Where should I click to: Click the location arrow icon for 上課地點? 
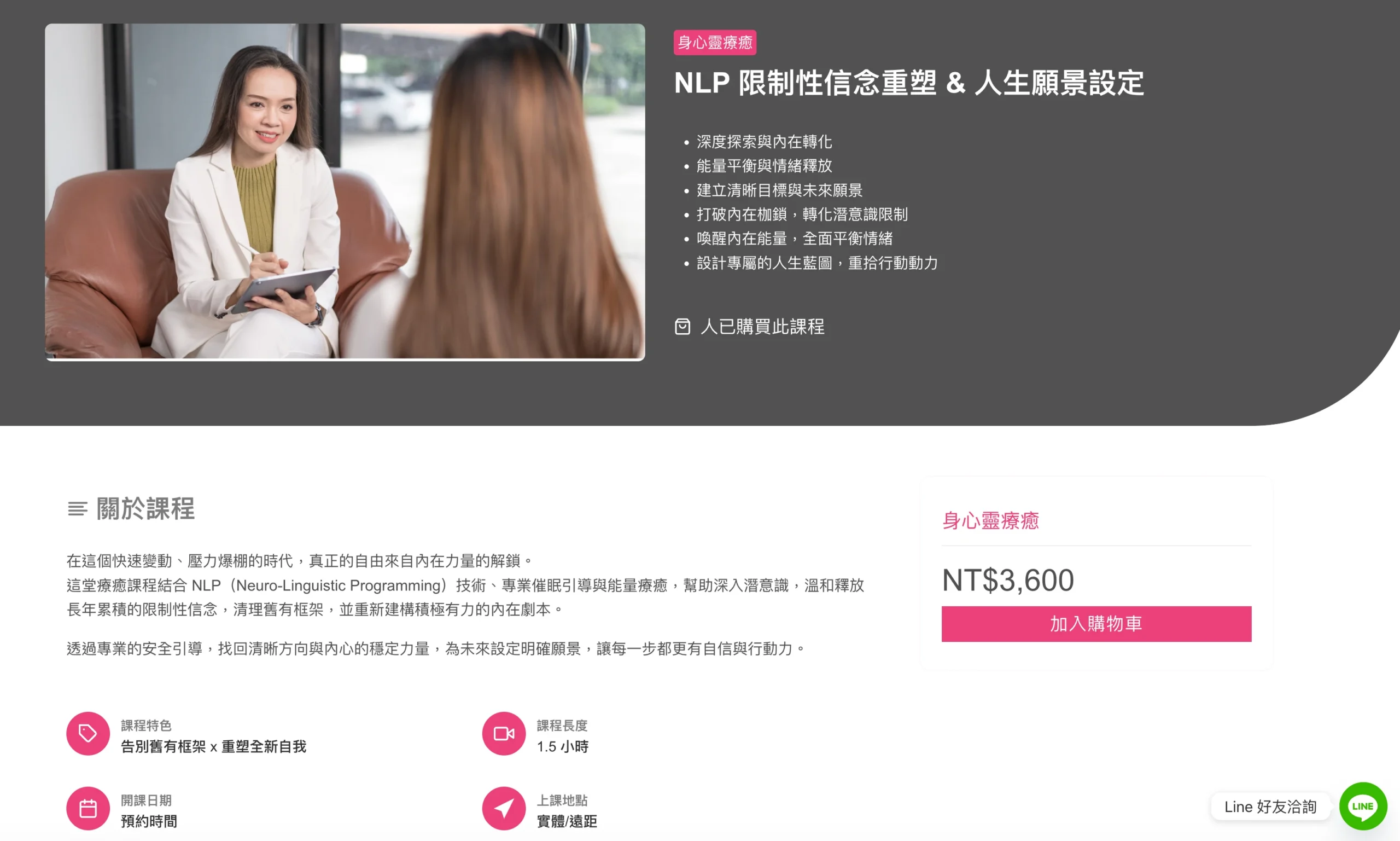click(x=504, y=808)
